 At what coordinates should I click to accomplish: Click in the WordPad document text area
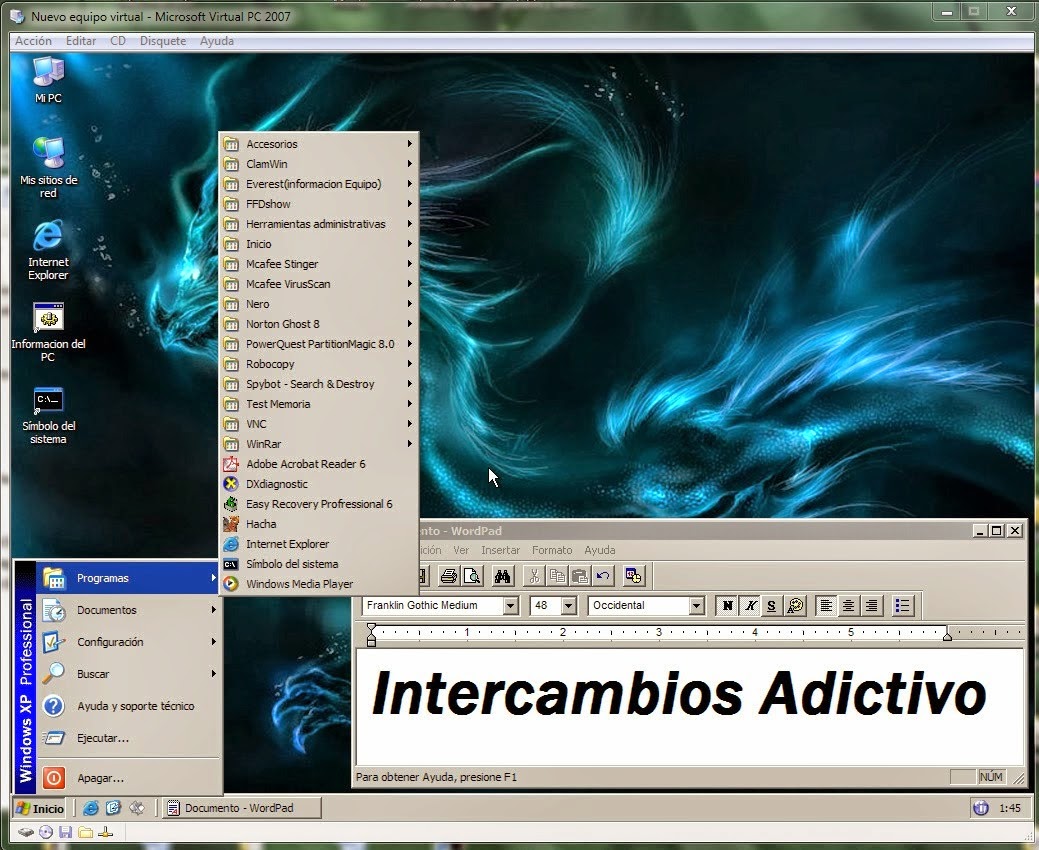(x=690, y=706)
